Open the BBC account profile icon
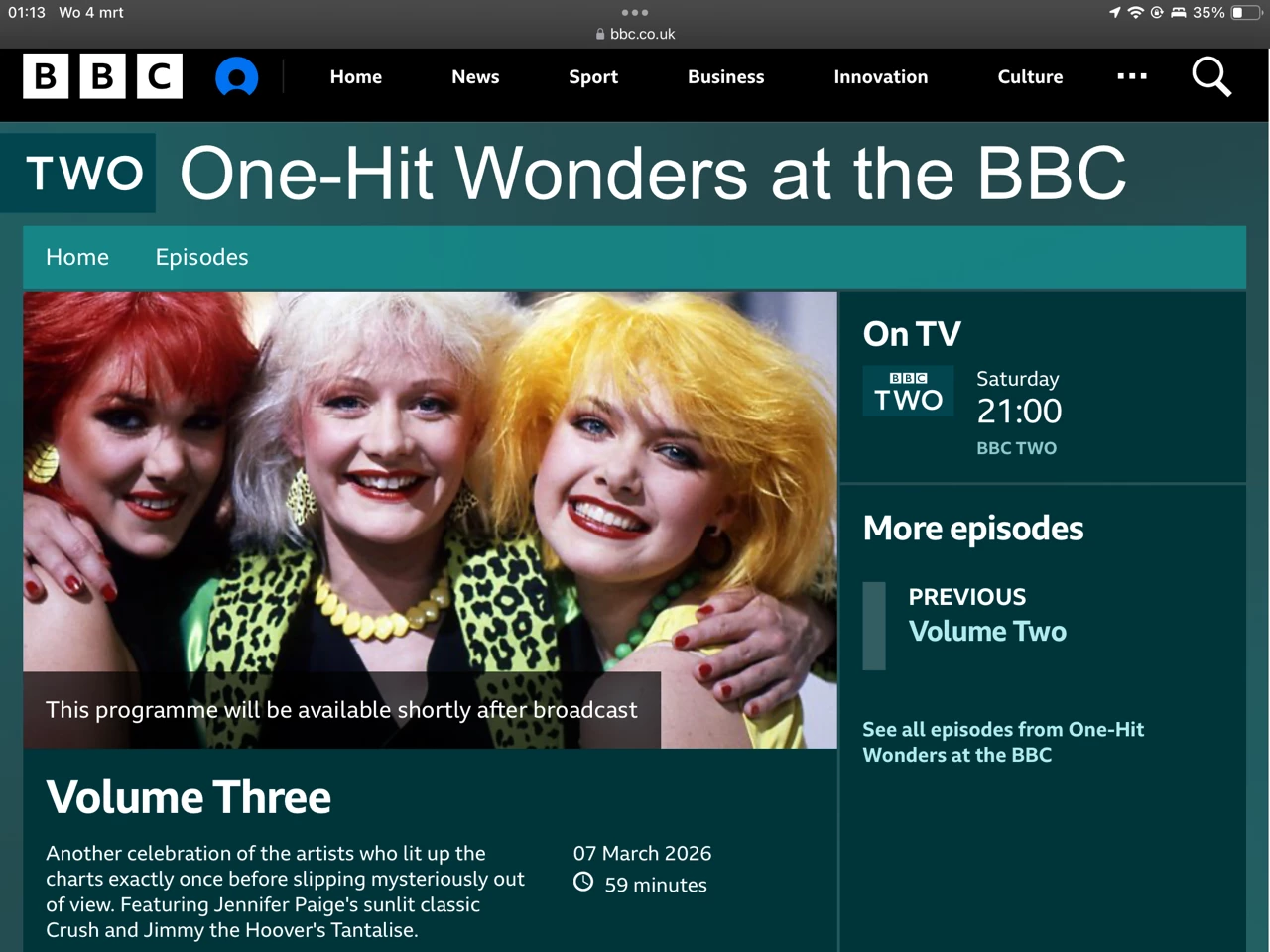 [x=237, y=76]
